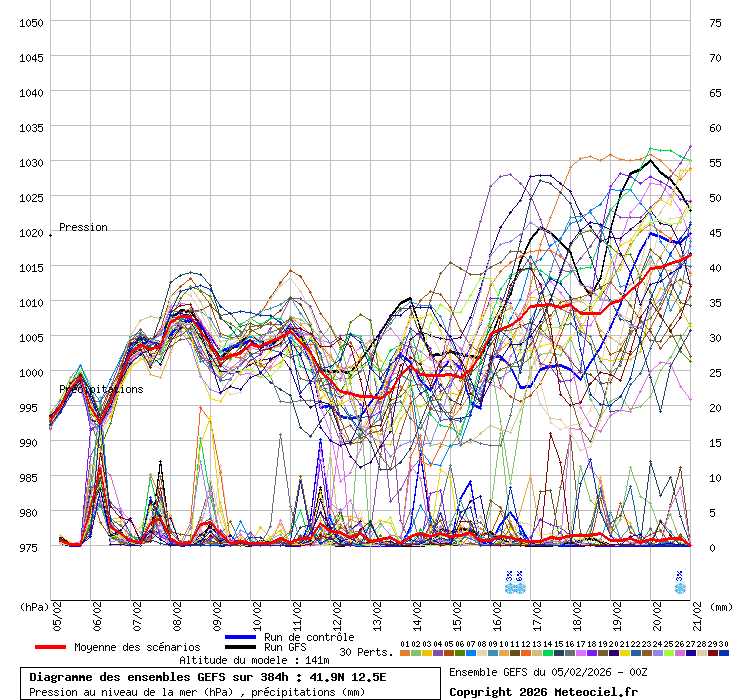Choose perturbation 14 bright green swatch

(548, 653)
